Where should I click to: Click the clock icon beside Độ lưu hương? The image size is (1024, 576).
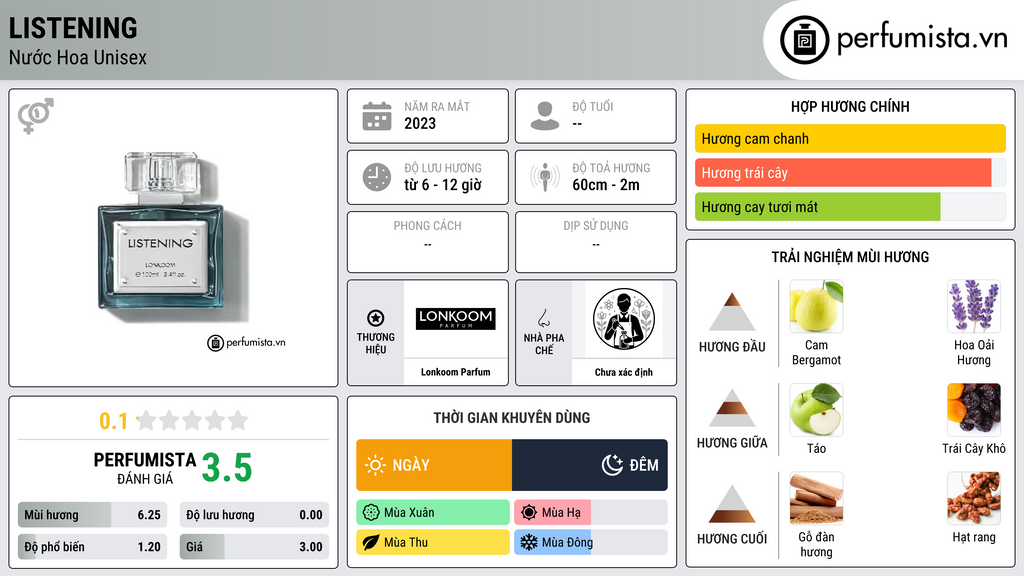[377, 177]
